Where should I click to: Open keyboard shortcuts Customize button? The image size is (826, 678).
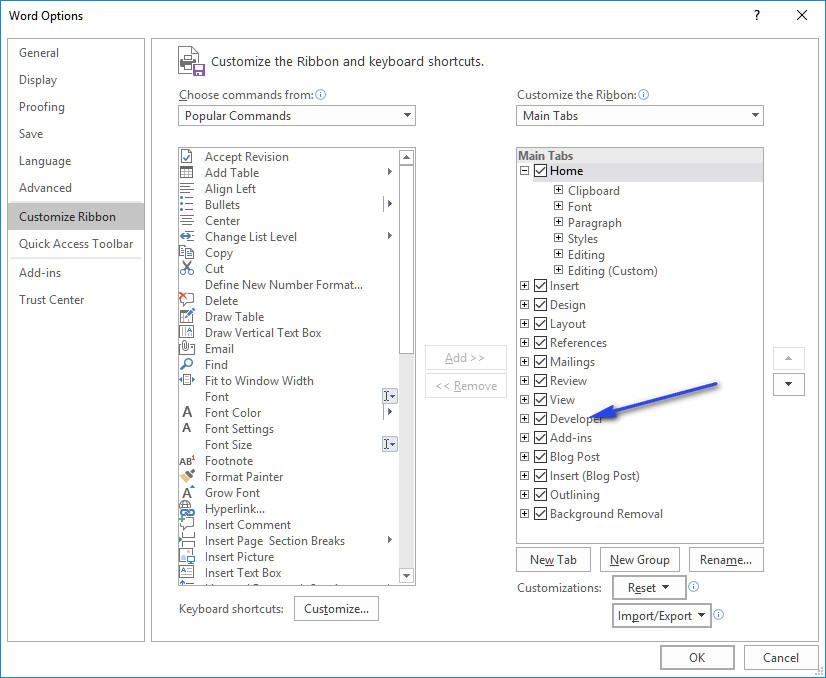tap(336, 608)
